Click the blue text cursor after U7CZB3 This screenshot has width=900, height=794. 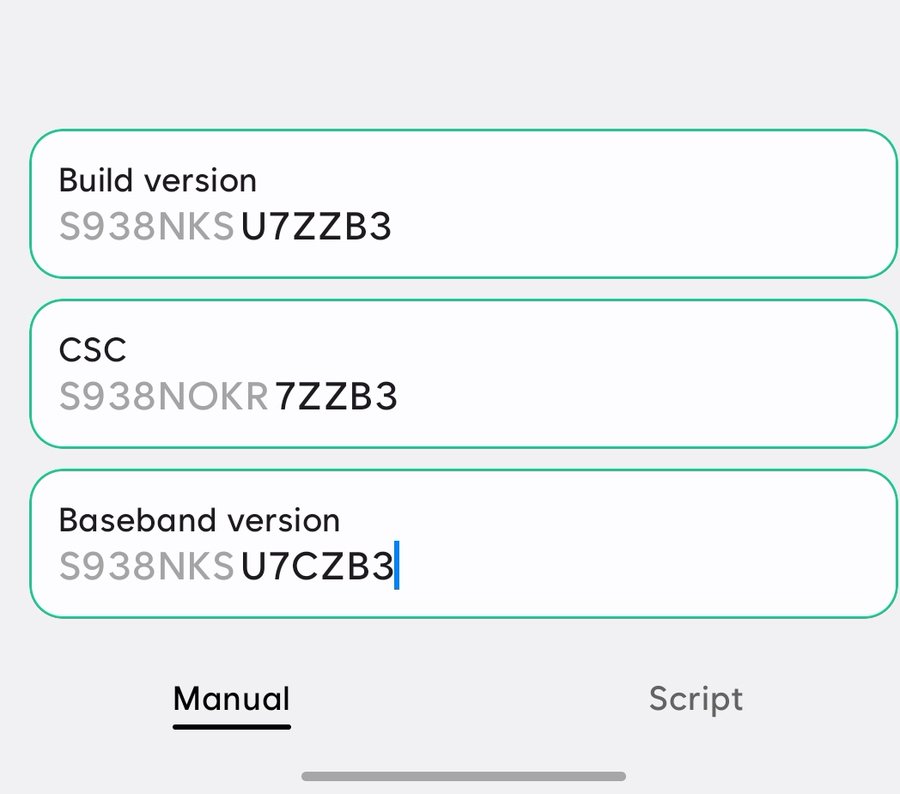pyautogui.click(x=397, y=566)
